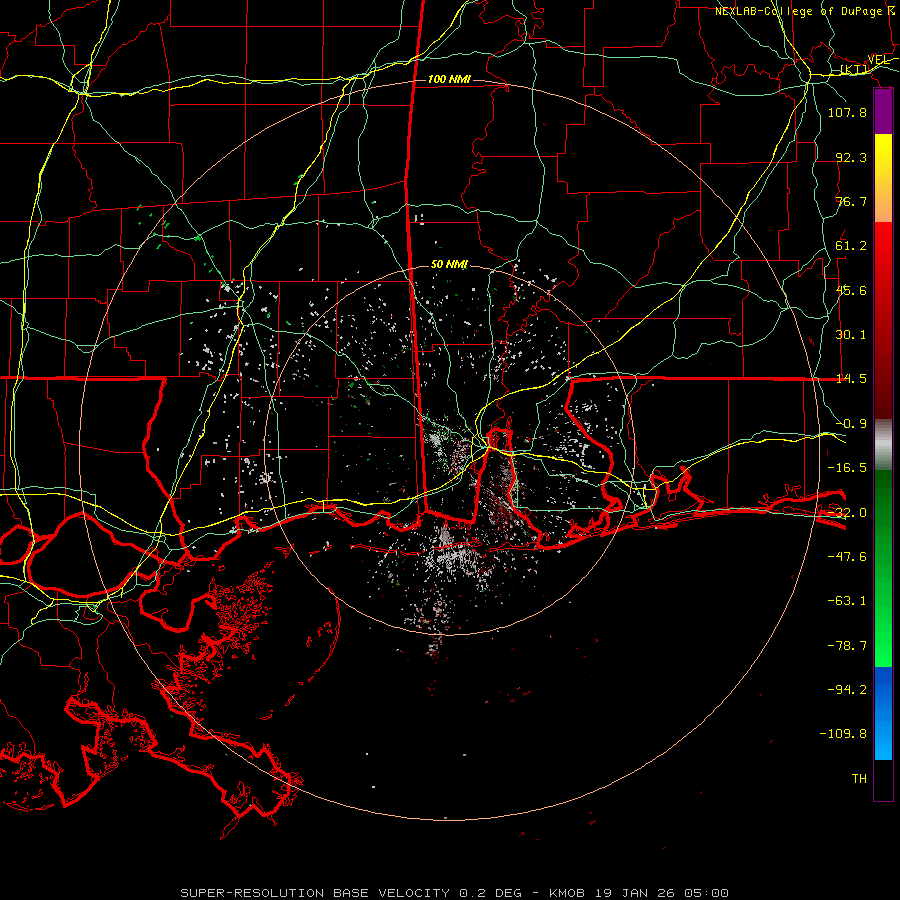This screenshot has width=900, height=900.
Task: Select the 14.5 velocity scale value
Action: (x=851, y=379)
